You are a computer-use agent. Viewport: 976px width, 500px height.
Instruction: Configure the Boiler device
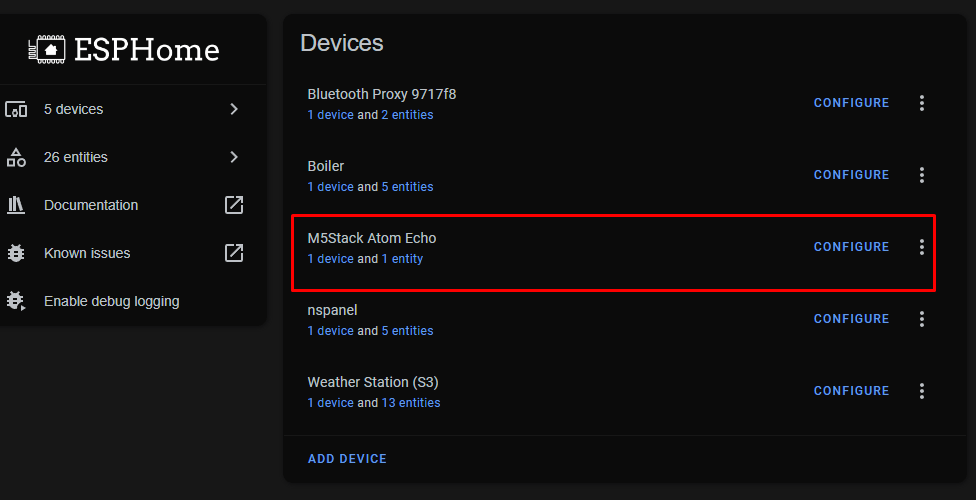[852, 175]
